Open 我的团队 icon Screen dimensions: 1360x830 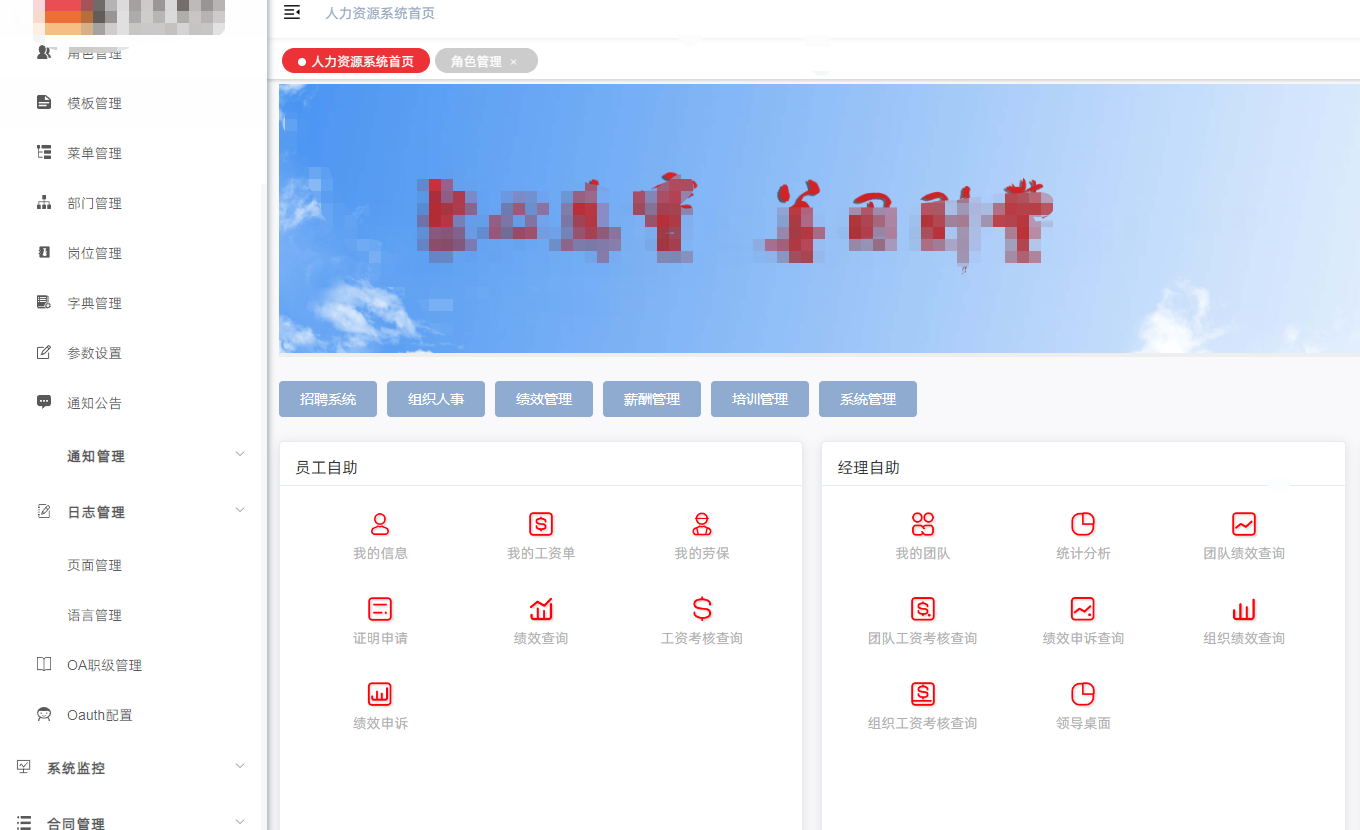click(x=923, y=524)
